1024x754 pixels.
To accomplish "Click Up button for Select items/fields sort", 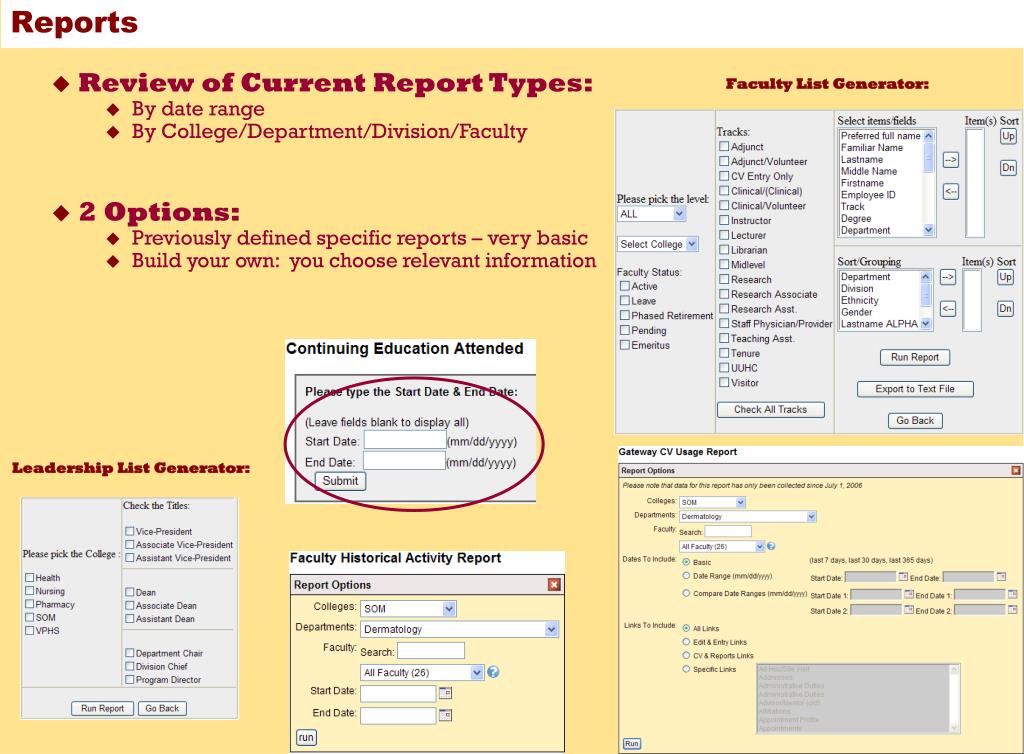I will pos(1008,136).
